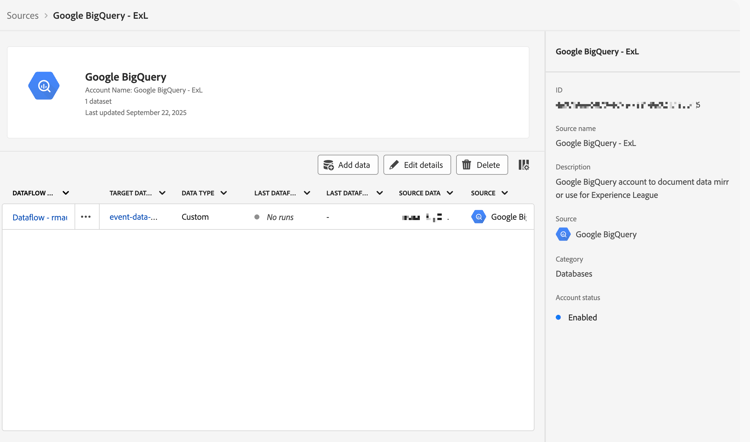The height and width of the screenshot is (442, 750).
Task: Click the BigQuery icon in right panel
Action: (563, 234)
